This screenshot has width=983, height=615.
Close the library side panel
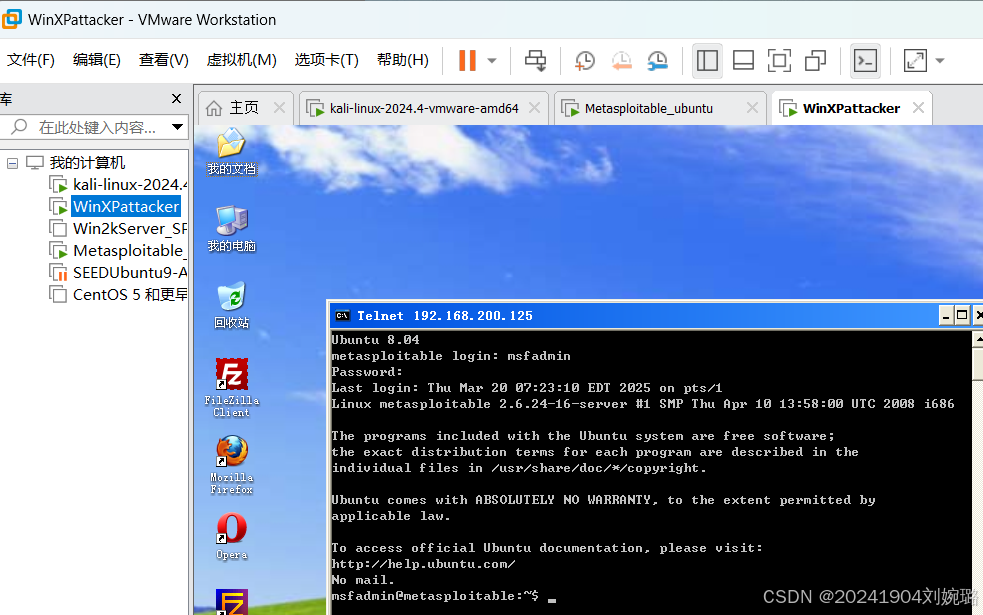[x=176, y=98]
